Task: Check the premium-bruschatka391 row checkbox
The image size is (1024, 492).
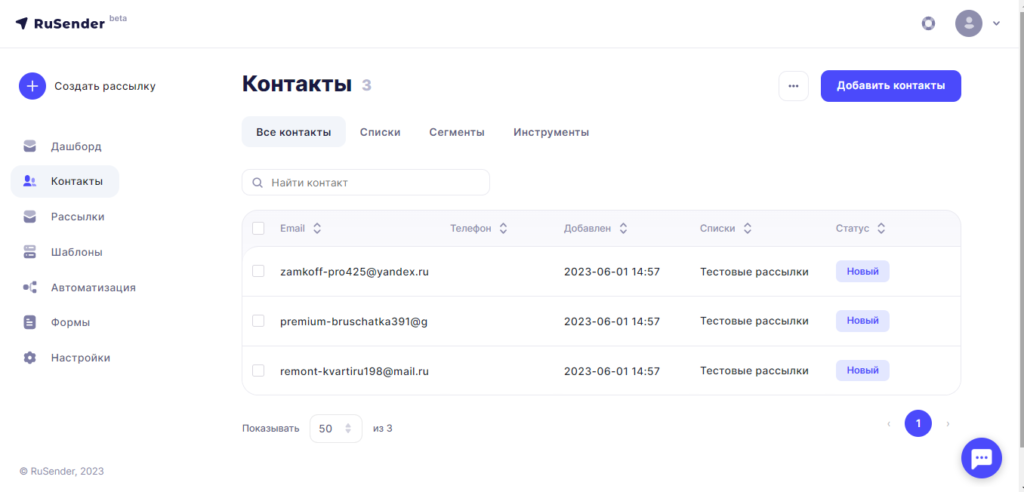Action: click(x=258, y=321)
